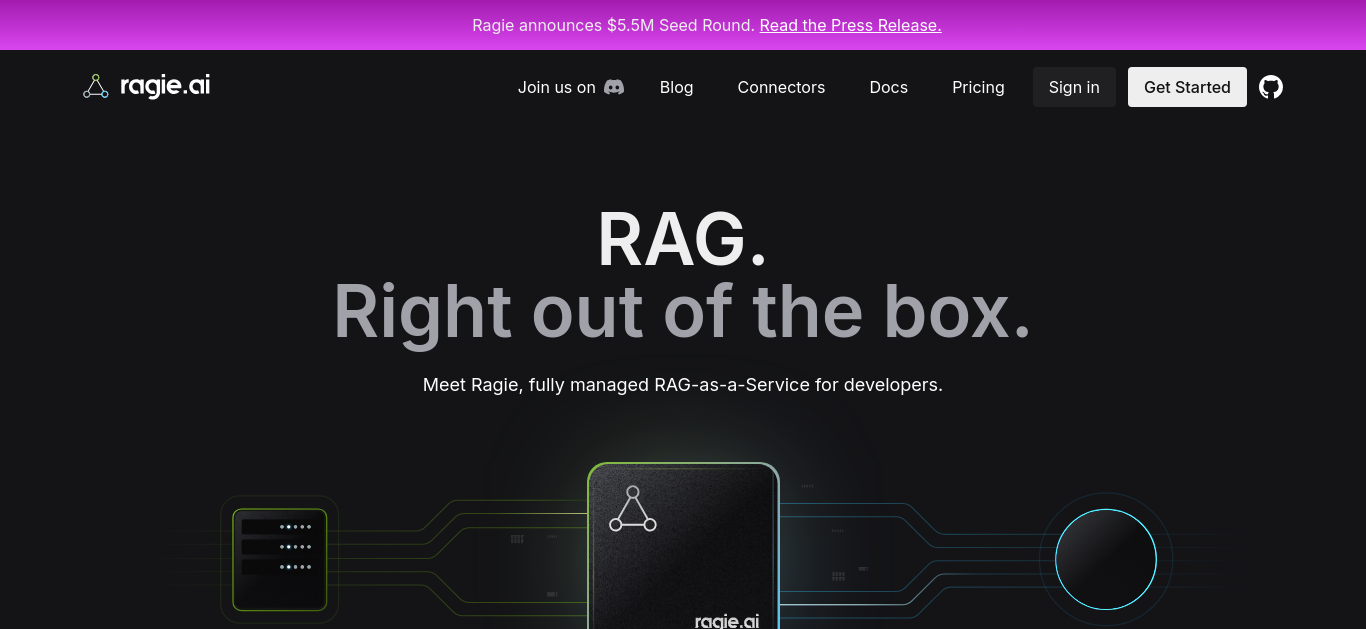Click the Get Started button
1366x629 pixels.
(x=1187, y=87)
